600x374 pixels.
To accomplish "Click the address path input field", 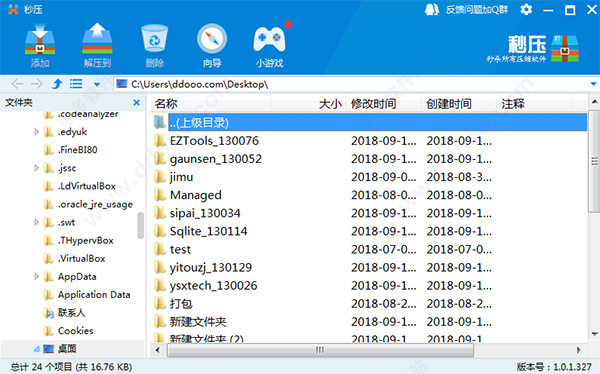I will pos(351,84).
